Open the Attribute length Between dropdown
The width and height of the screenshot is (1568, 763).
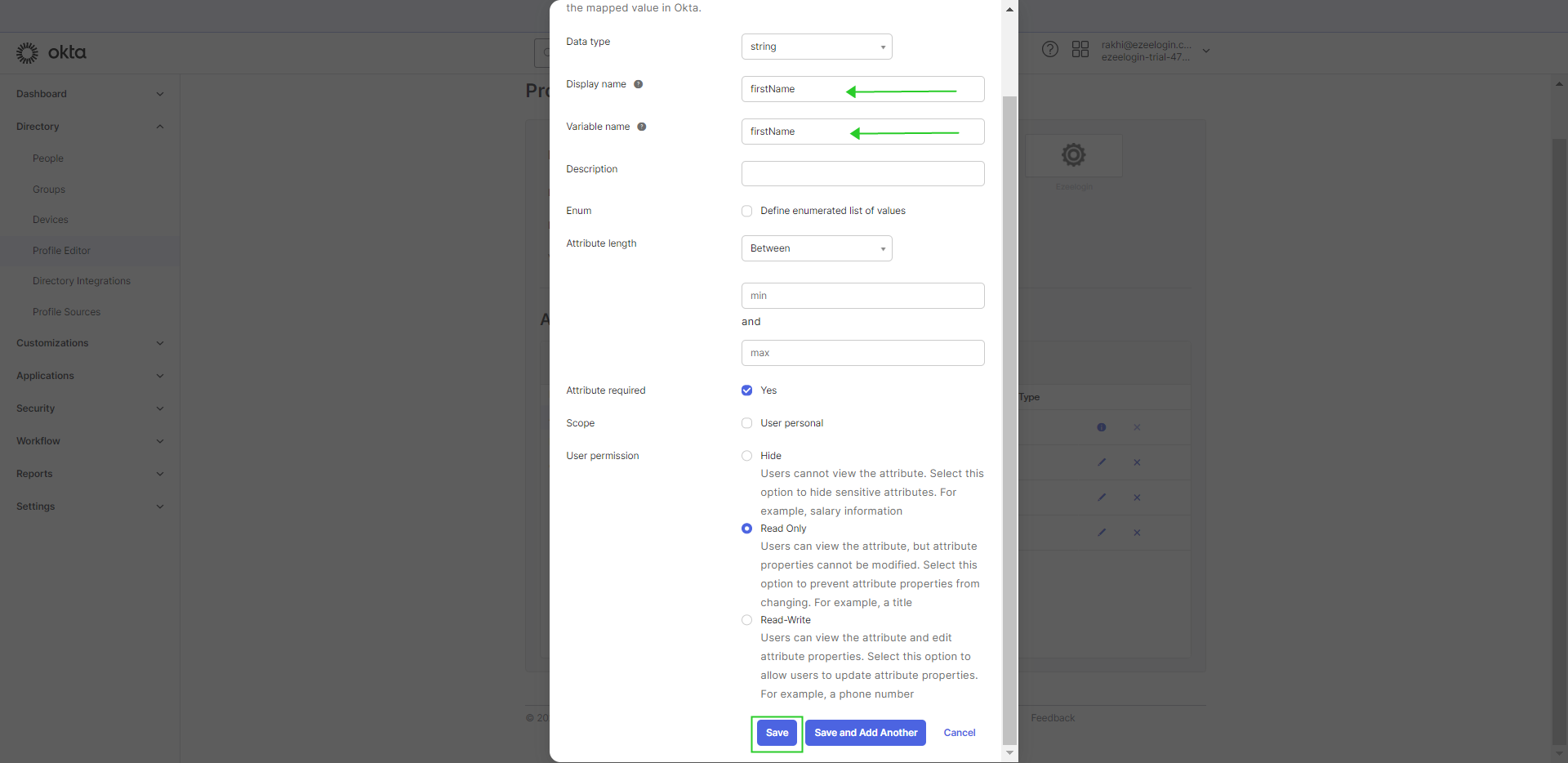817,248
